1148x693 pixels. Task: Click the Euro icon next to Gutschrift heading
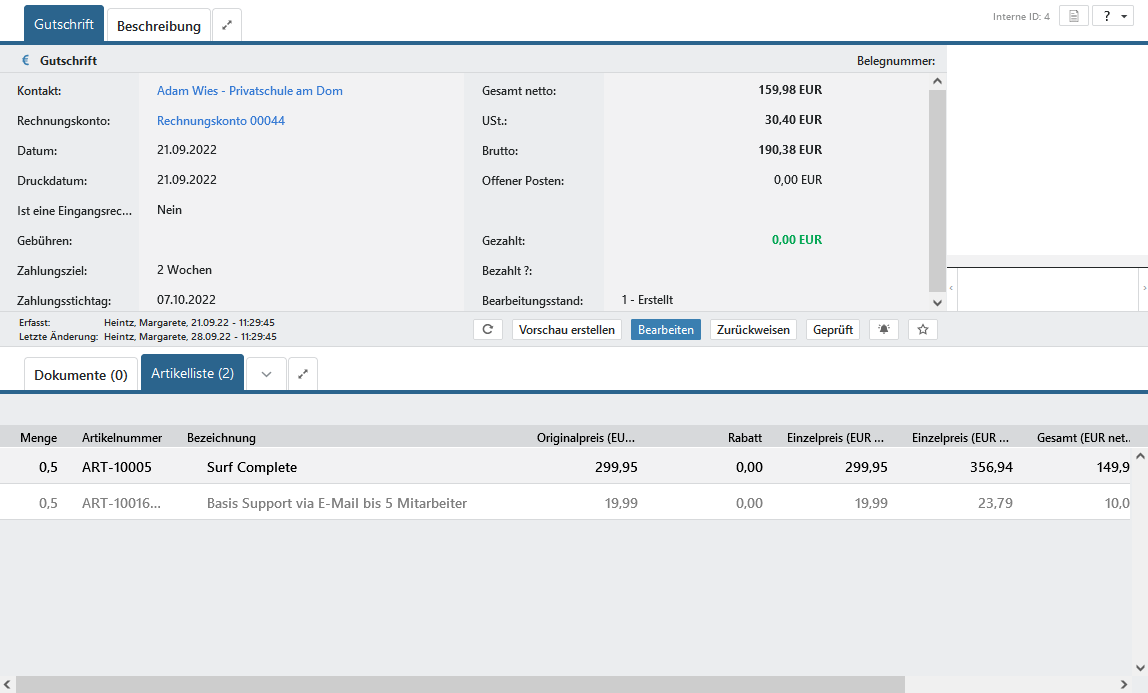[26, 61]
